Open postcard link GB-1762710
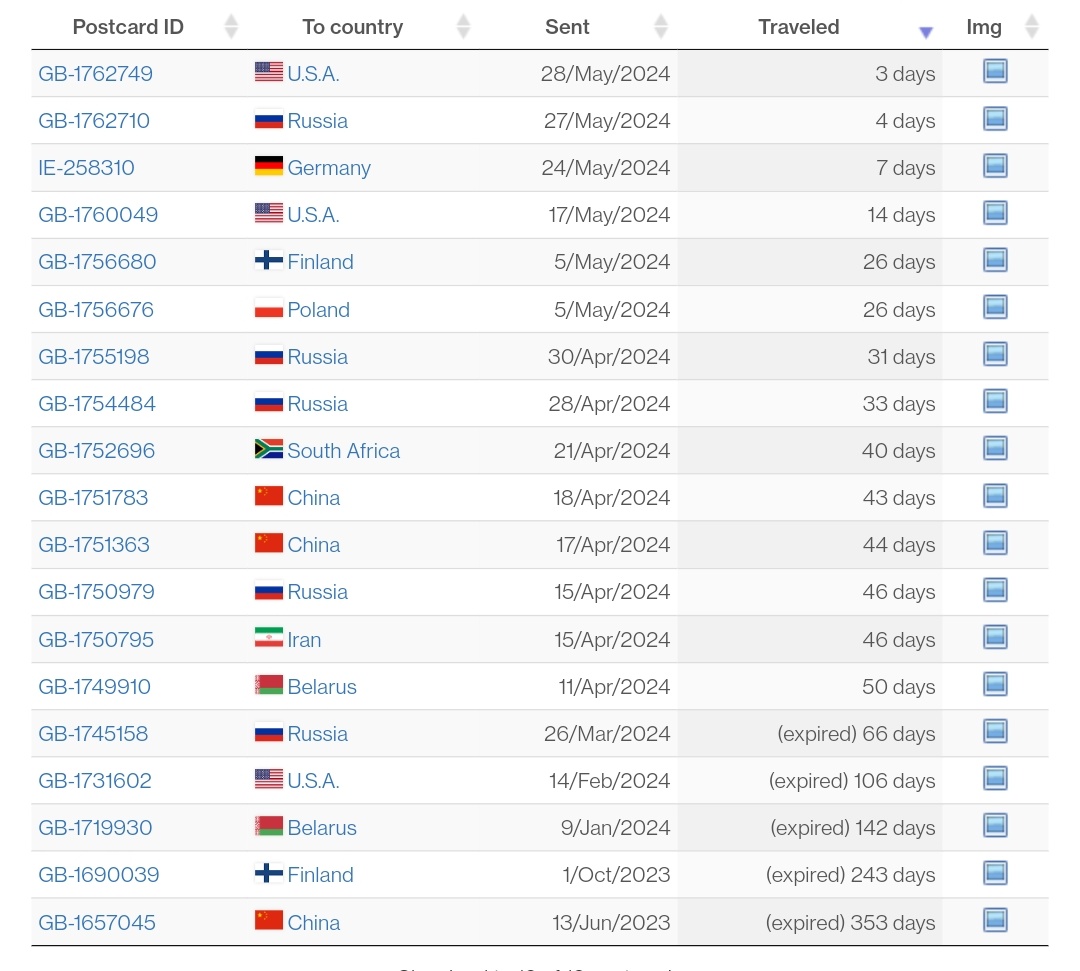 94,121
